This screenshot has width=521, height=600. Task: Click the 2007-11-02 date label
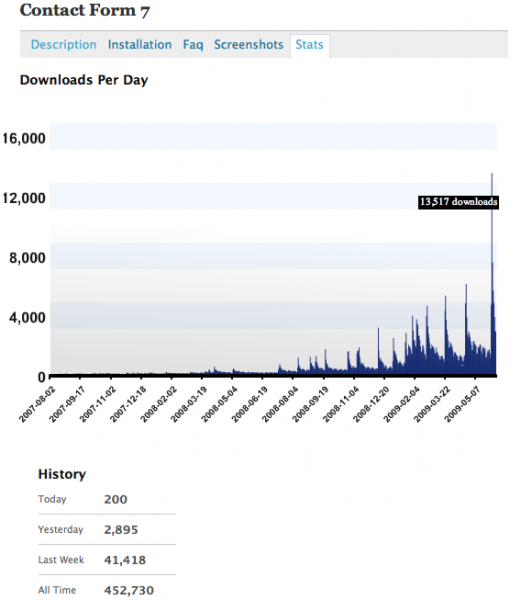(98, 404)
